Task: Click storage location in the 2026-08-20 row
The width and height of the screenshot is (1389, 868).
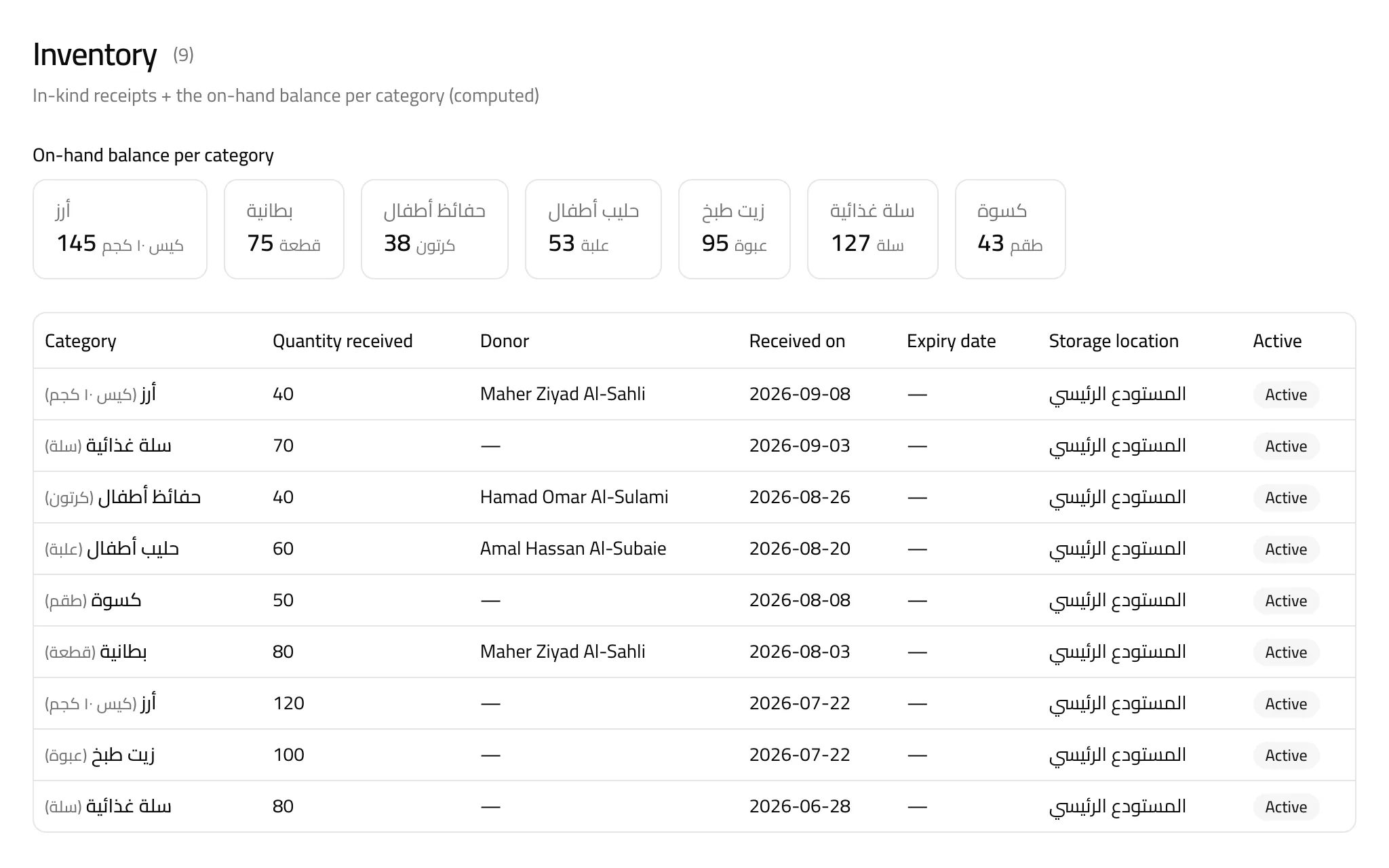Action: pos(1118,549)
